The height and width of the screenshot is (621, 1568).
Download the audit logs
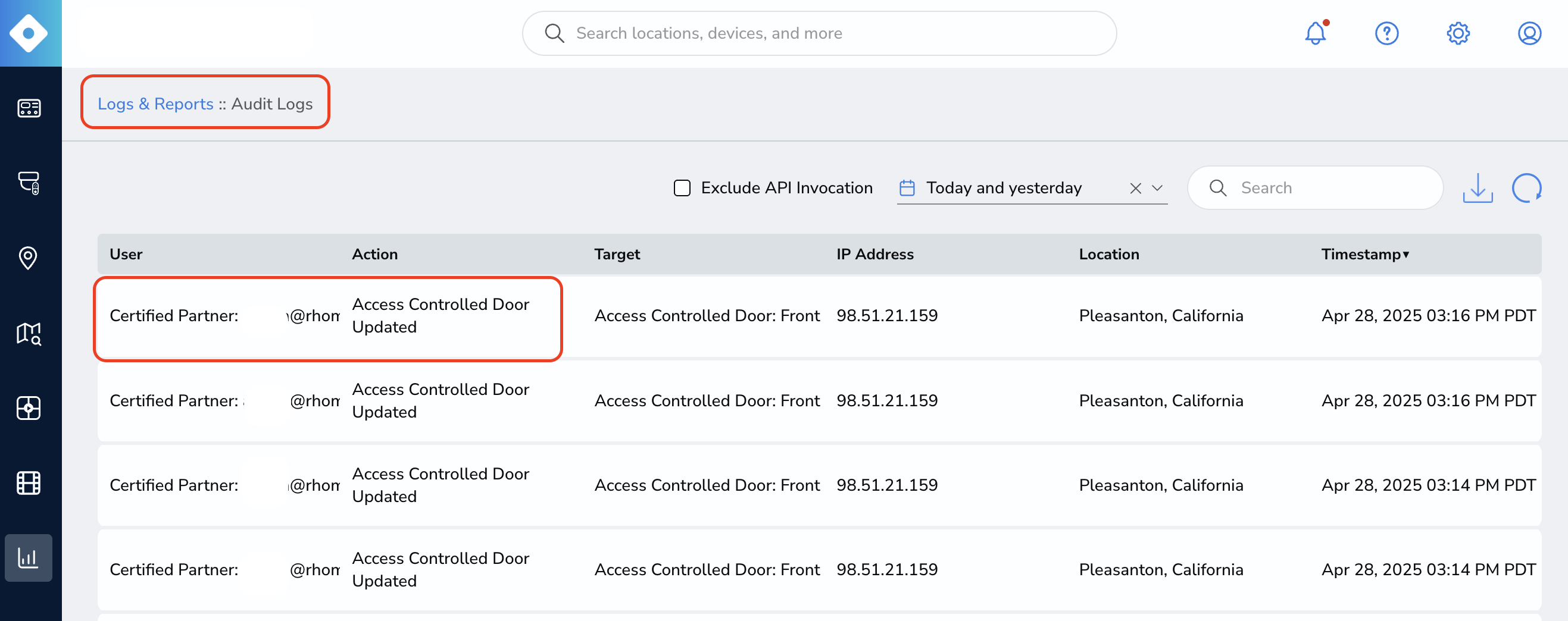1478,188
